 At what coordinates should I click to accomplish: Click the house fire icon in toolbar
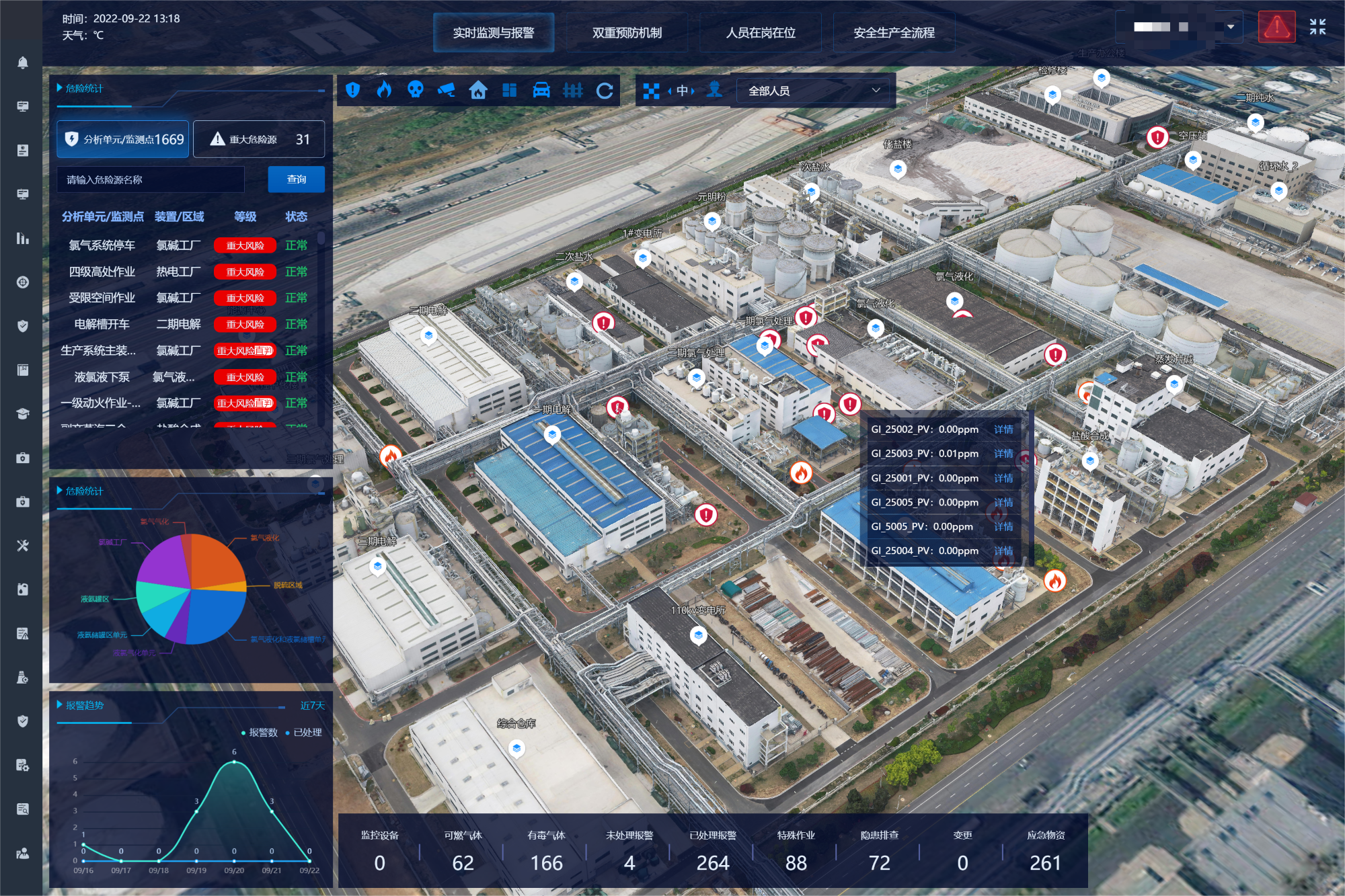pos(478,90)
